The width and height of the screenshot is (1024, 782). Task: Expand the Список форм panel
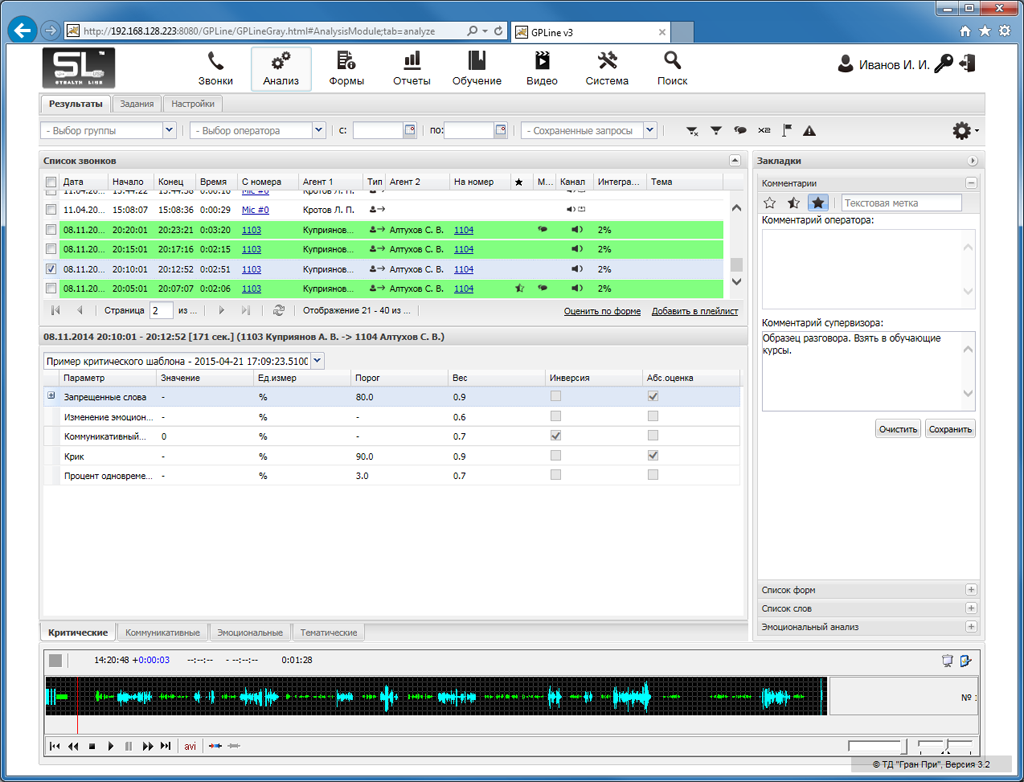click(970, 591)
